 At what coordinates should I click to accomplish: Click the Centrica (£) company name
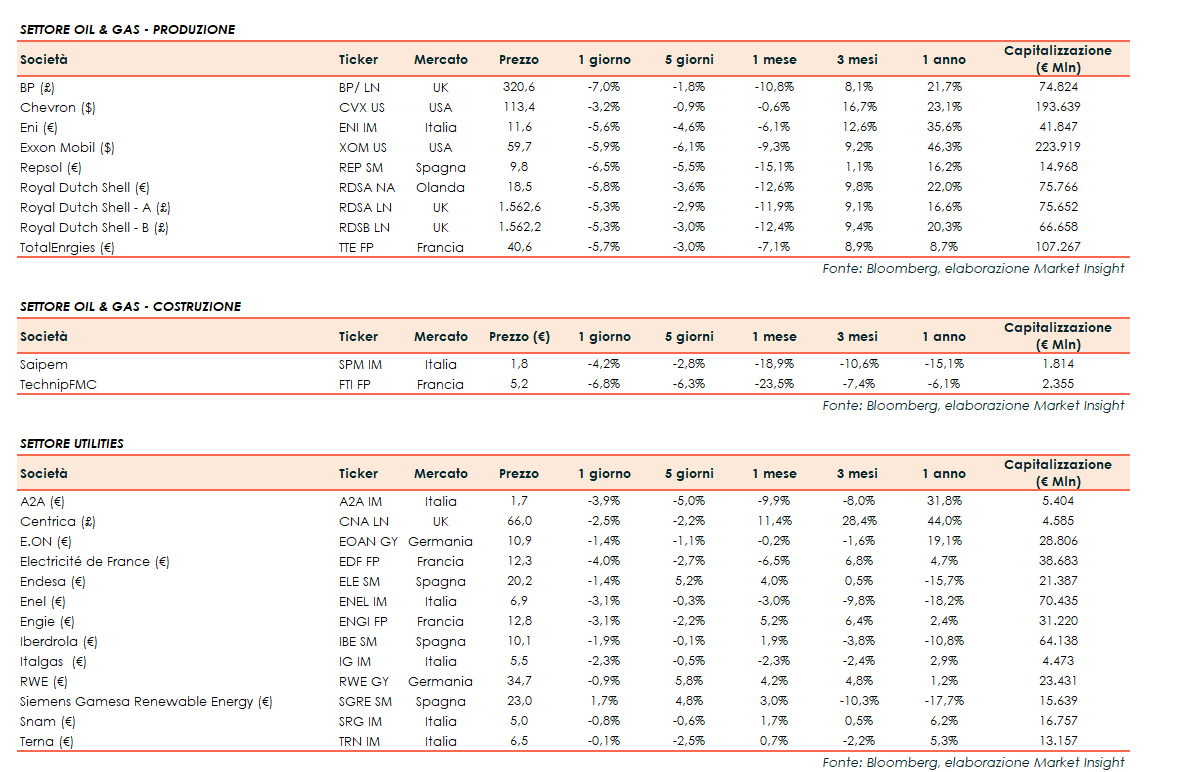[58, 521]
